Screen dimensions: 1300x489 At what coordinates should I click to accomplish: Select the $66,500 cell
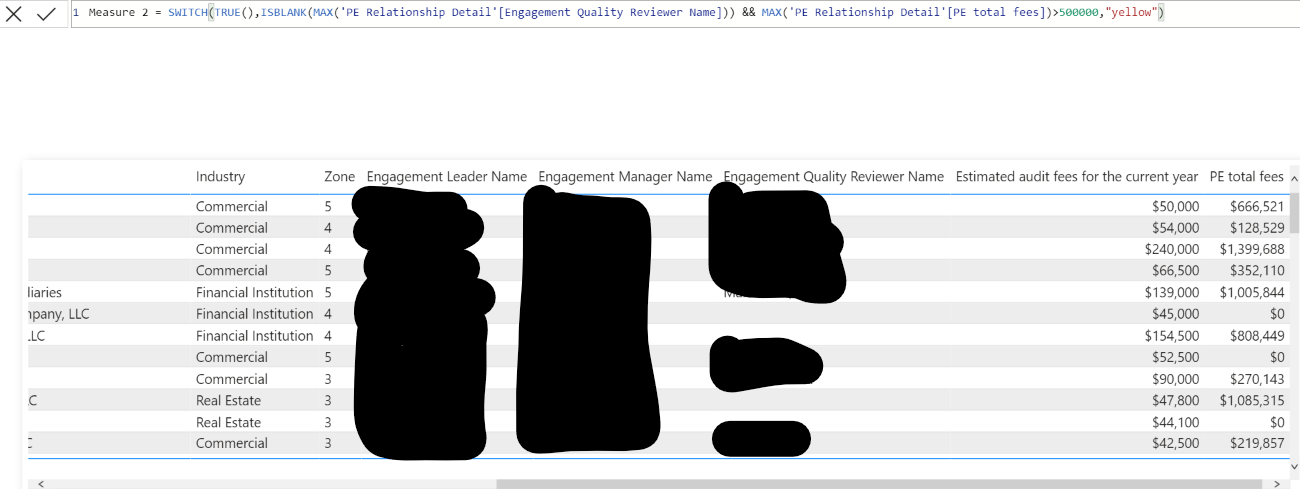pyautogui.click(x=1175, y=271)
